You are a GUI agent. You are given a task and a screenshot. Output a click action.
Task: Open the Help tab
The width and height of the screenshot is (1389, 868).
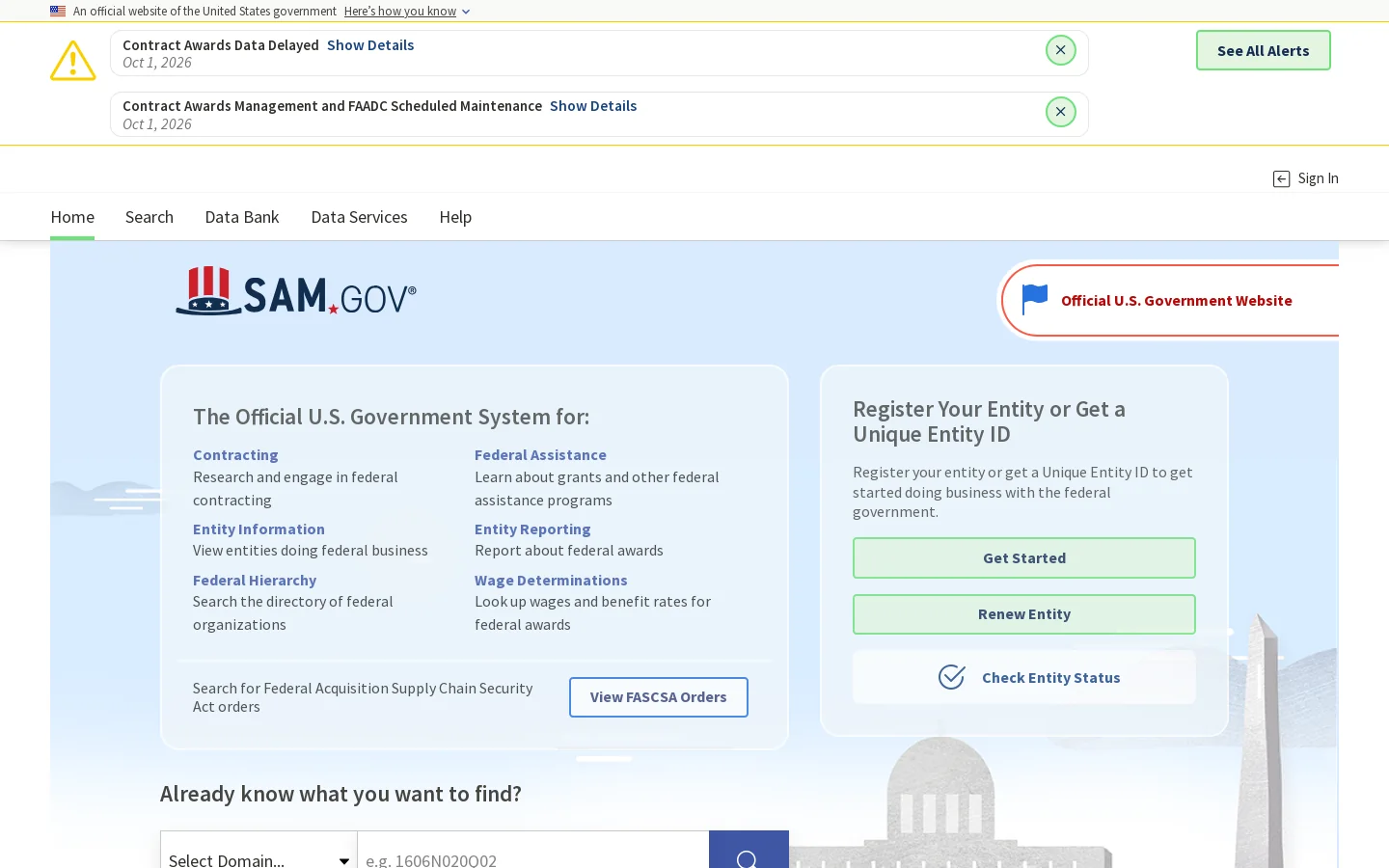[x=455, y=217]
